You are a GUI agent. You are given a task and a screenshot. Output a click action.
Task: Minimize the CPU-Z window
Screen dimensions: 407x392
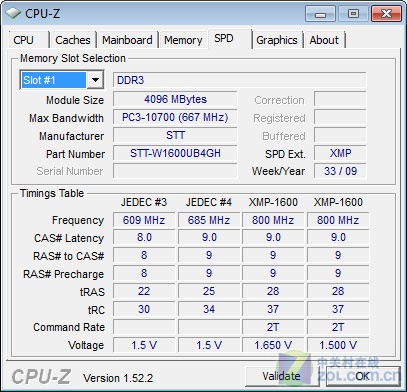tap(320, 14)
